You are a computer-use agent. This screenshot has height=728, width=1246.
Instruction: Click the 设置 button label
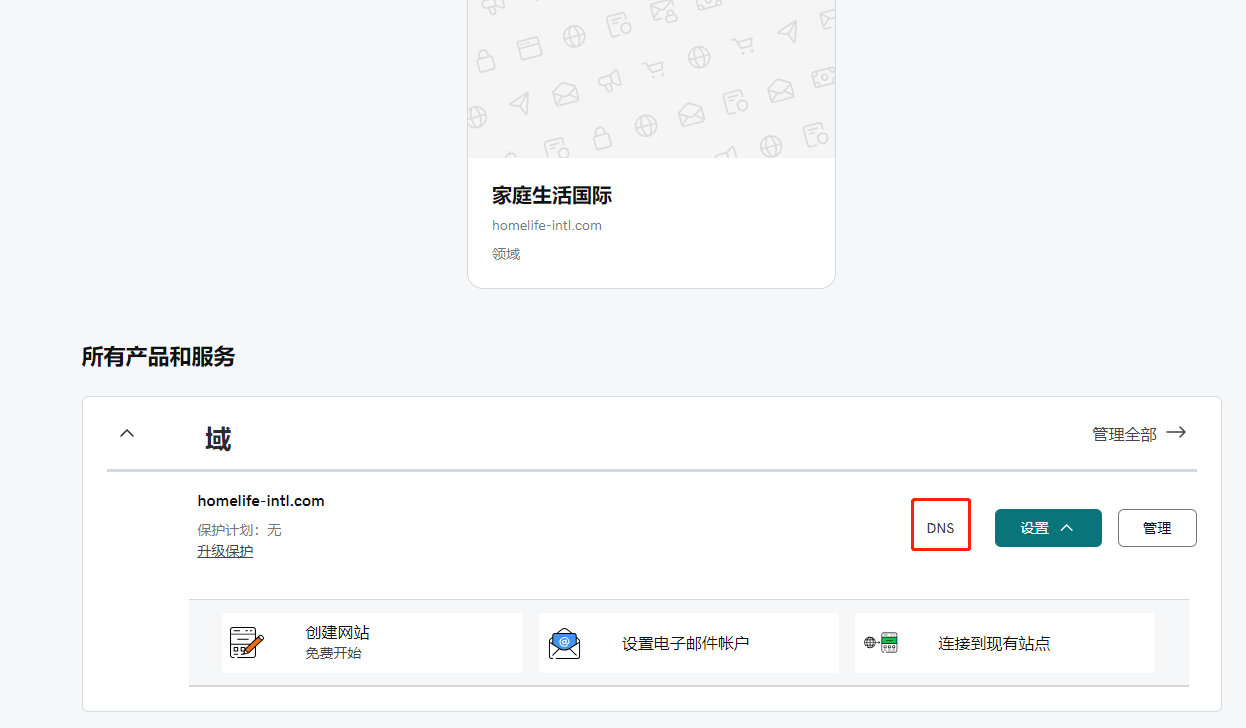tap(1034, 528)
